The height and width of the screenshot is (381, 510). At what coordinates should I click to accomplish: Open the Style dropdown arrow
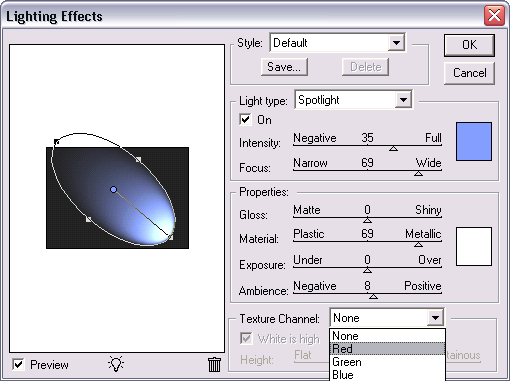tap(396, 43)
